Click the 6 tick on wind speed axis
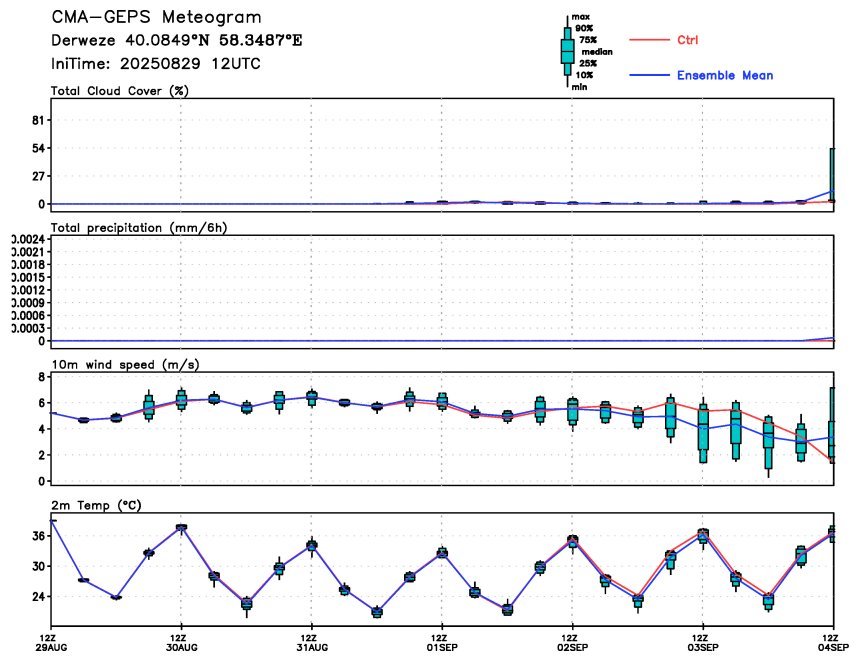Image resolution: width=860 pixels, height=663 pixels. 42,403
